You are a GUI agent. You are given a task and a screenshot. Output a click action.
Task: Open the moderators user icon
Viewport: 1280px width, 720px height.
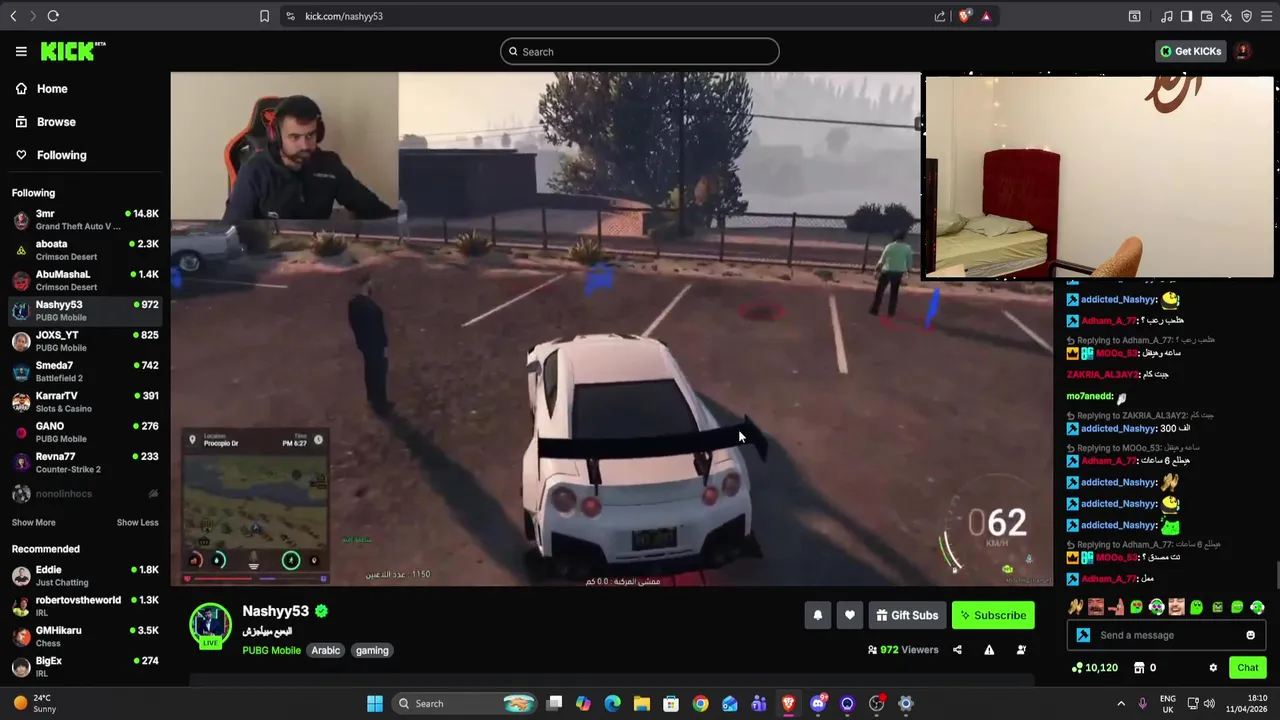click(1021, 650)
